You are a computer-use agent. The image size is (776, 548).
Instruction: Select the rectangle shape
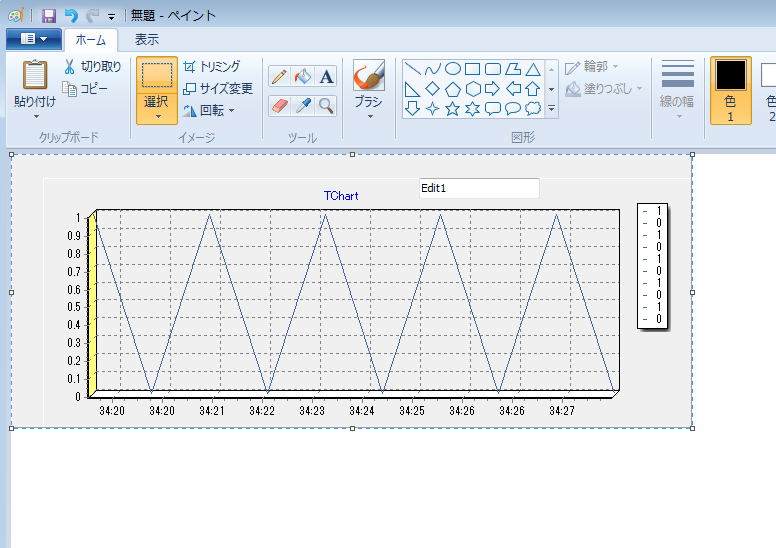point(473,69)
